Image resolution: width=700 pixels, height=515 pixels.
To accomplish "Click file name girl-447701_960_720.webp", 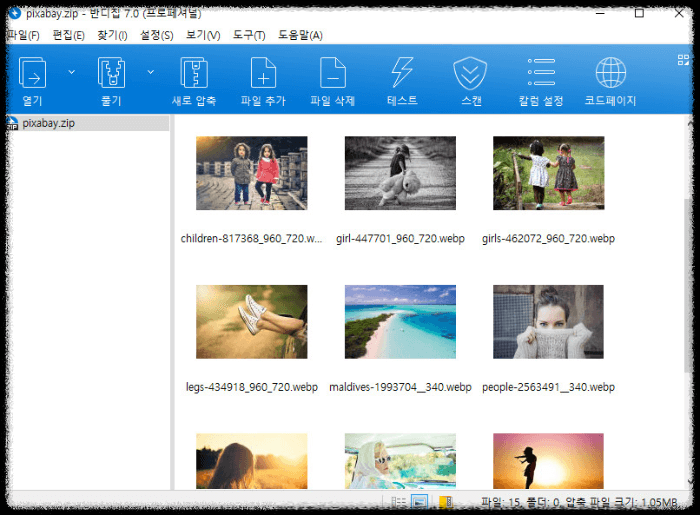I will click(400, 239).
